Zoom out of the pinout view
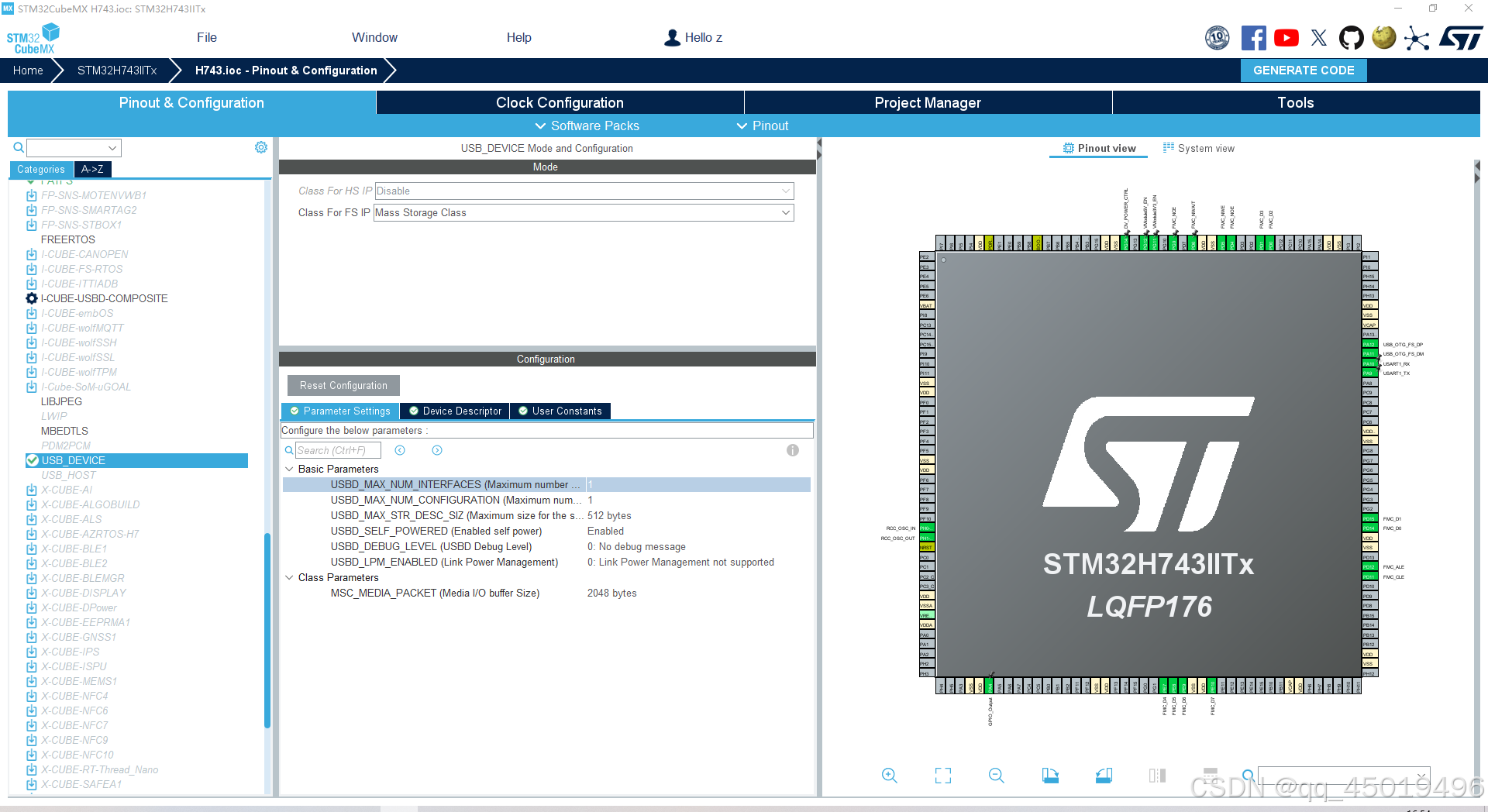 pos(996,775)
